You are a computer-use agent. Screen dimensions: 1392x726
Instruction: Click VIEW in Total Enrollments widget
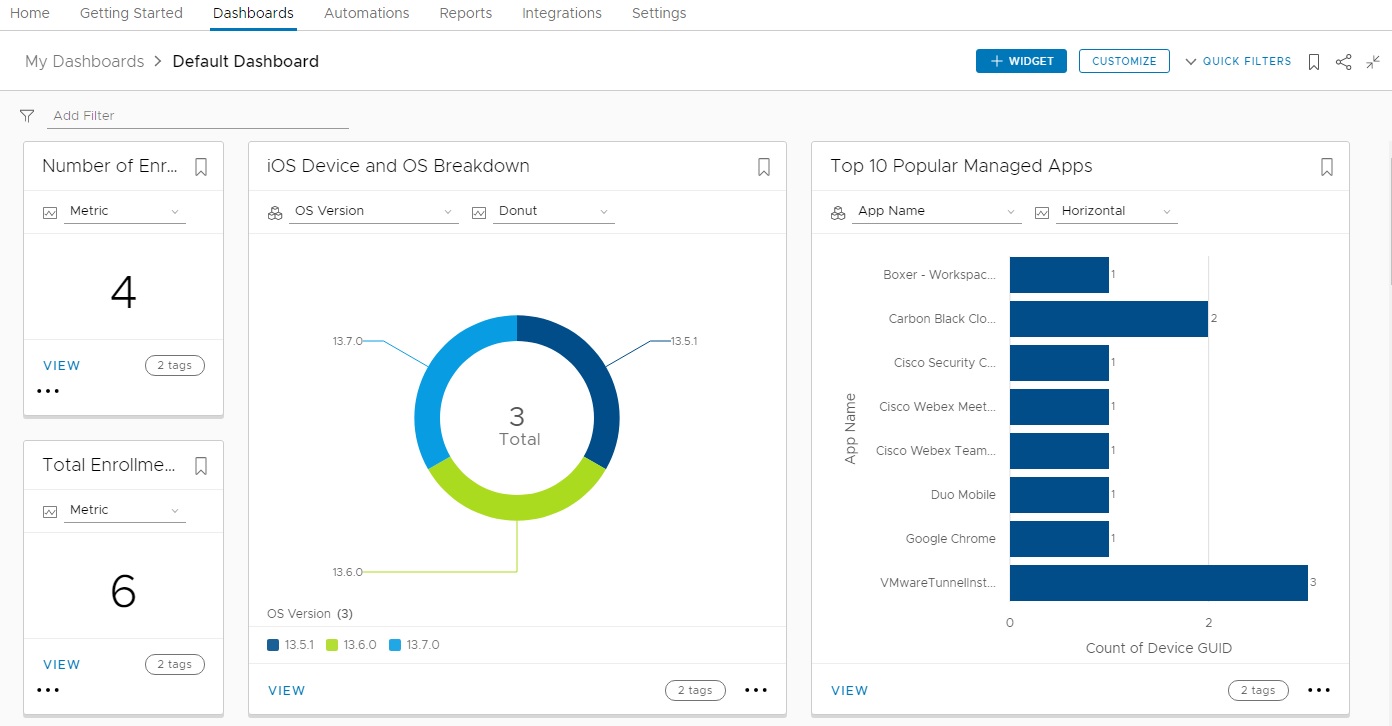62,665
